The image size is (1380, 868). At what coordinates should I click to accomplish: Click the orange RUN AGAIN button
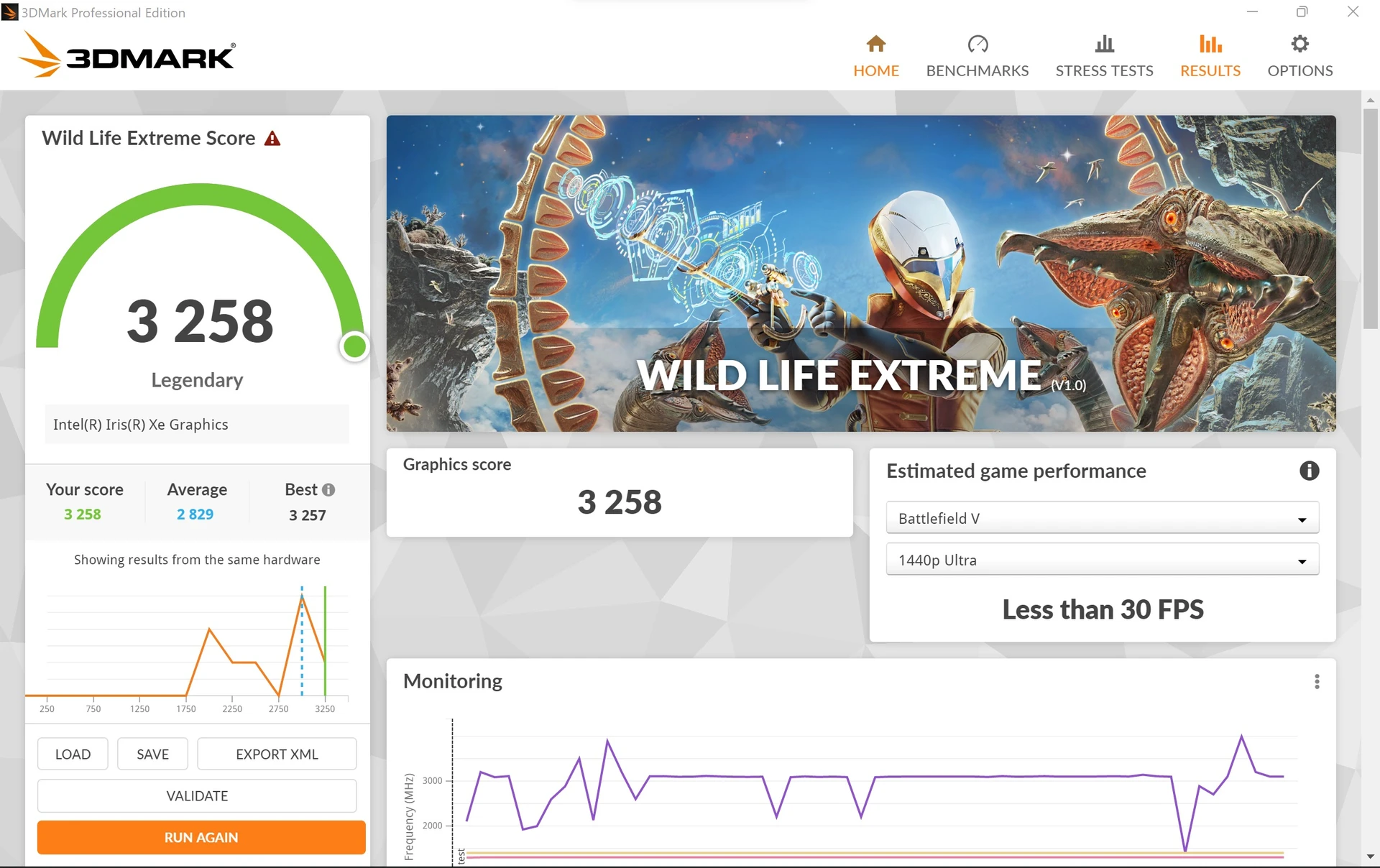tap(201, 837)
